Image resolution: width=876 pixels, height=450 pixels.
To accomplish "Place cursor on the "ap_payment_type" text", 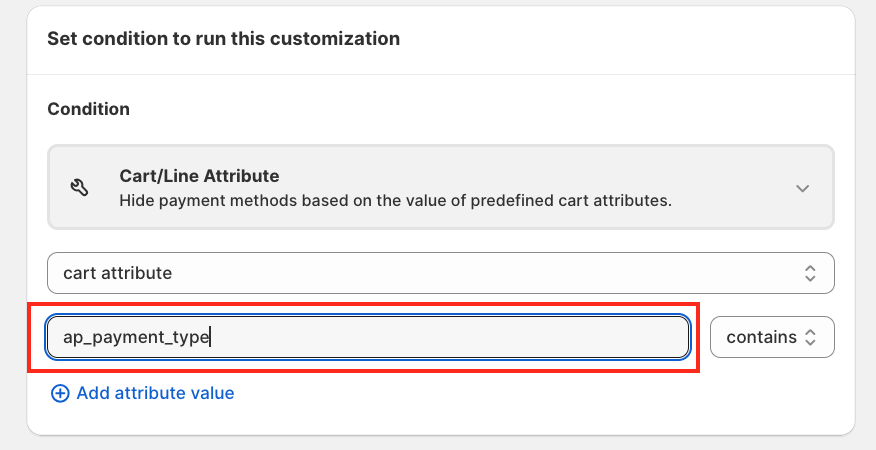I will (135, 337).
